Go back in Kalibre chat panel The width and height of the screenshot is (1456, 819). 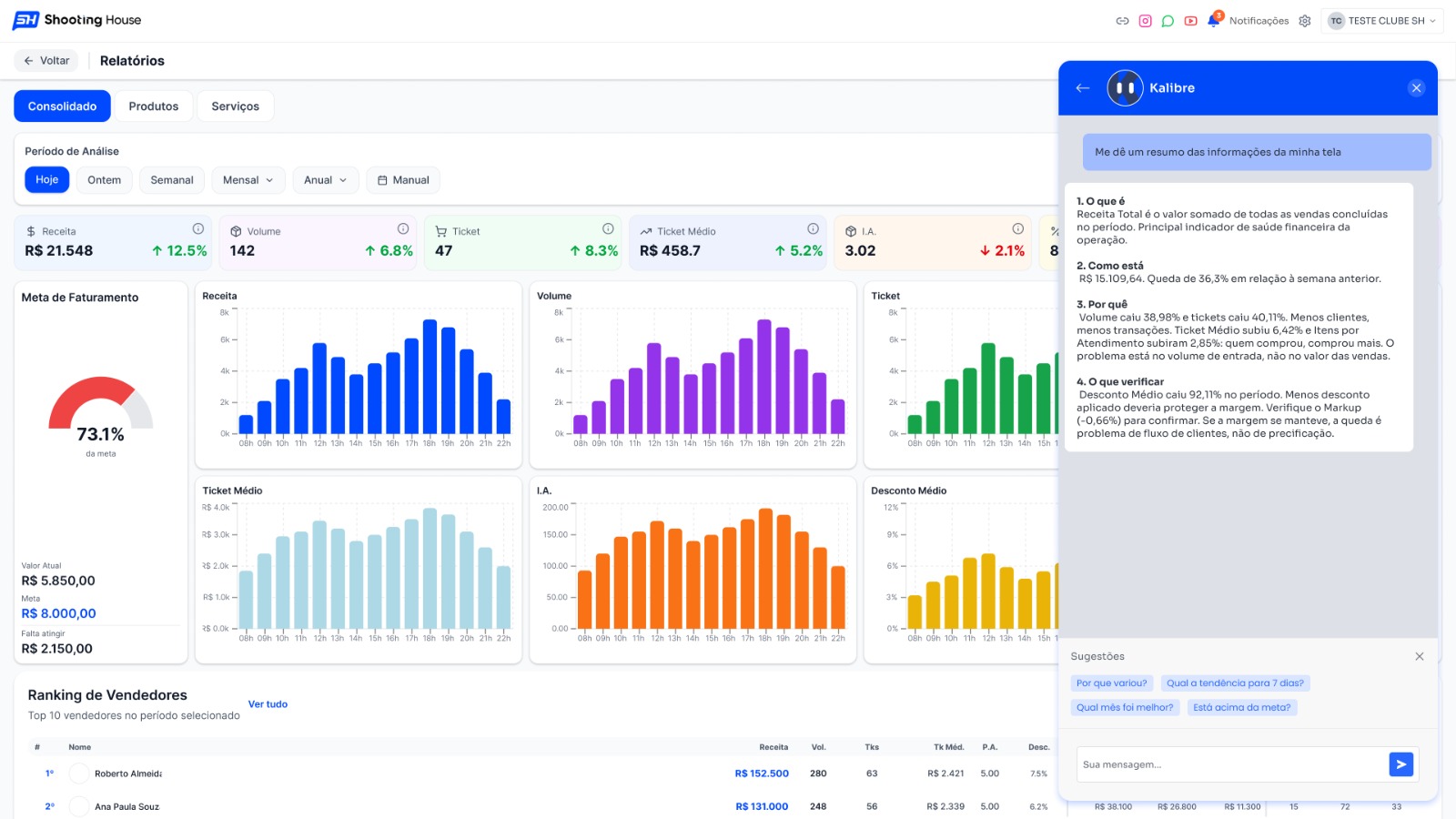1082,88
